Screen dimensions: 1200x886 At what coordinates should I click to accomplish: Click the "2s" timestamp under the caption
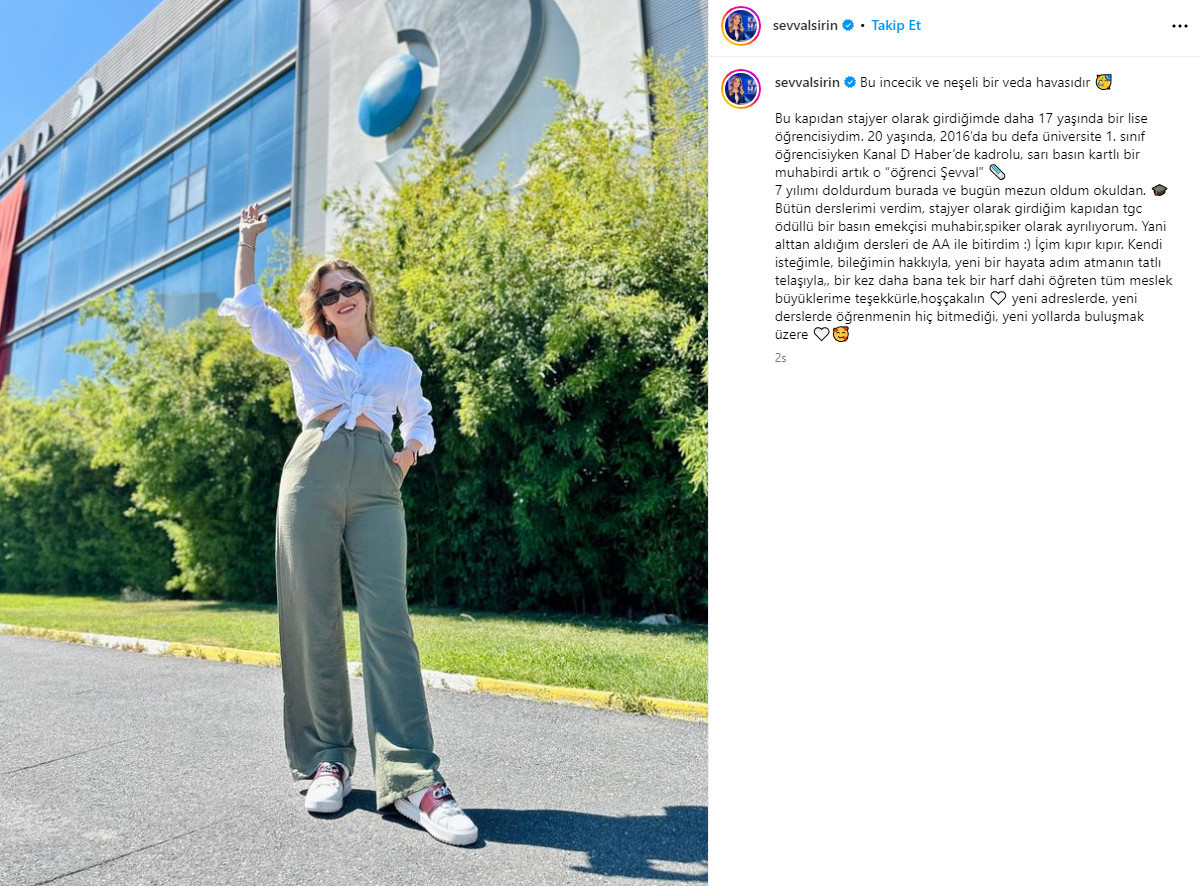click(x=780, y=358)
